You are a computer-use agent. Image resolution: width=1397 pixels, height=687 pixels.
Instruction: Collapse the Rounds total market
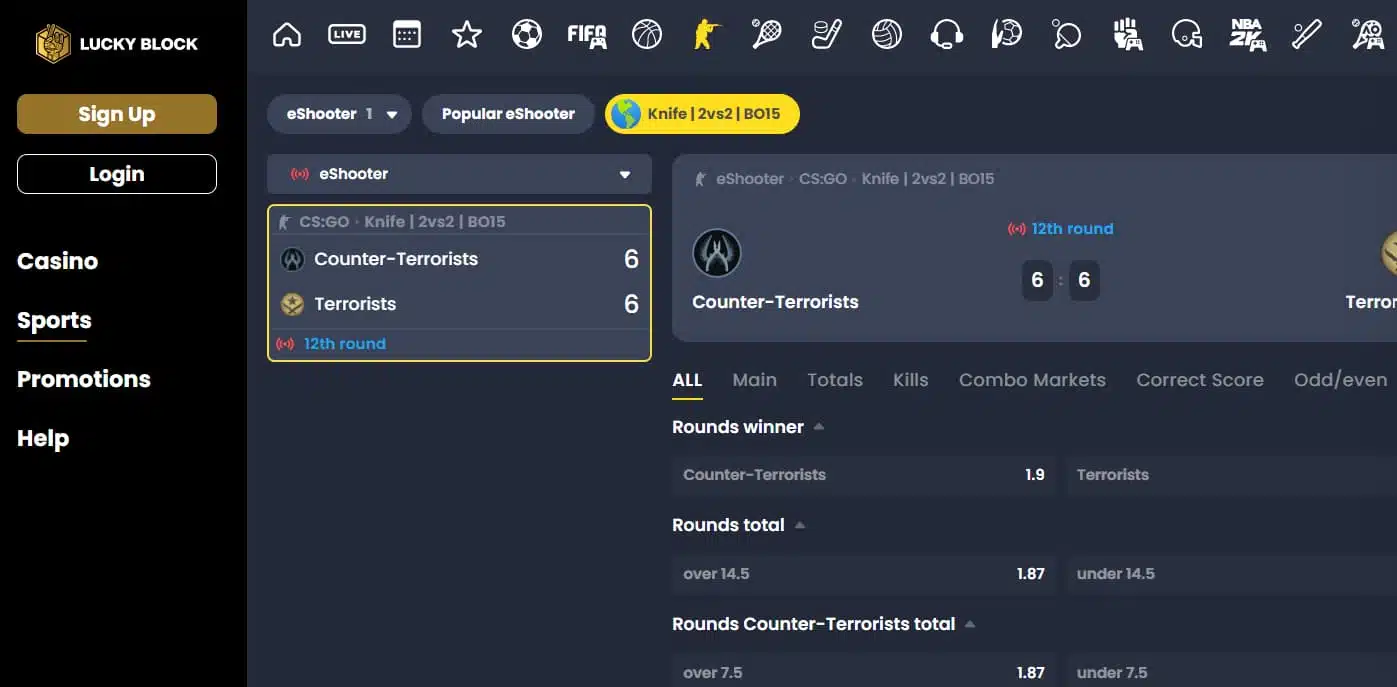point(799,525)
